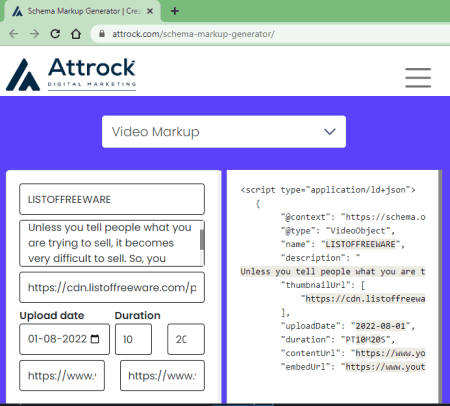Viewport: 450px width, 406px height.
Task: Open the Video Markup dropdown
Action: [x=224, y=132]
